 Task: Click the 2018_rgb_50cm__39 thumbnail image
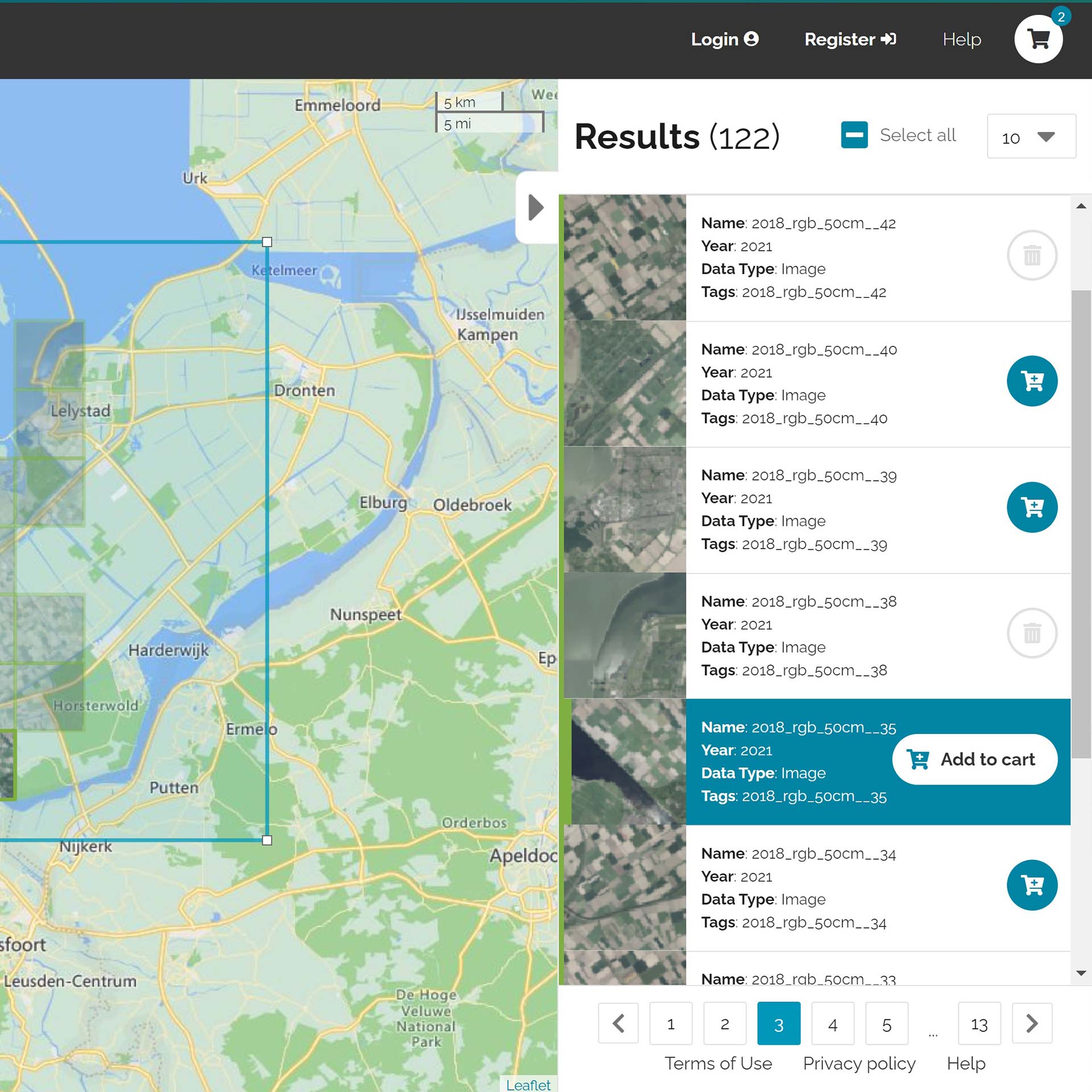click(625, 510)
